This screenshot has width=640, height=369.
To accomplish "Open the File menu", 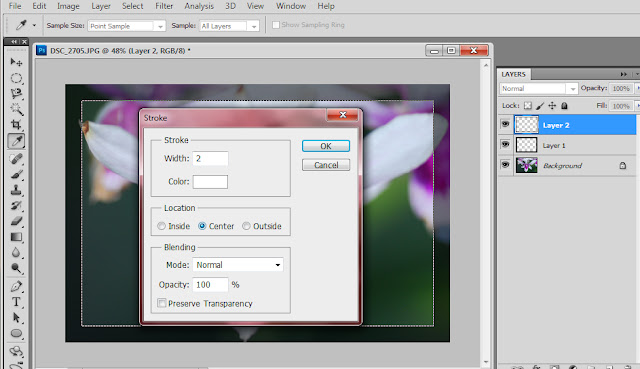I will pos(15,6).
